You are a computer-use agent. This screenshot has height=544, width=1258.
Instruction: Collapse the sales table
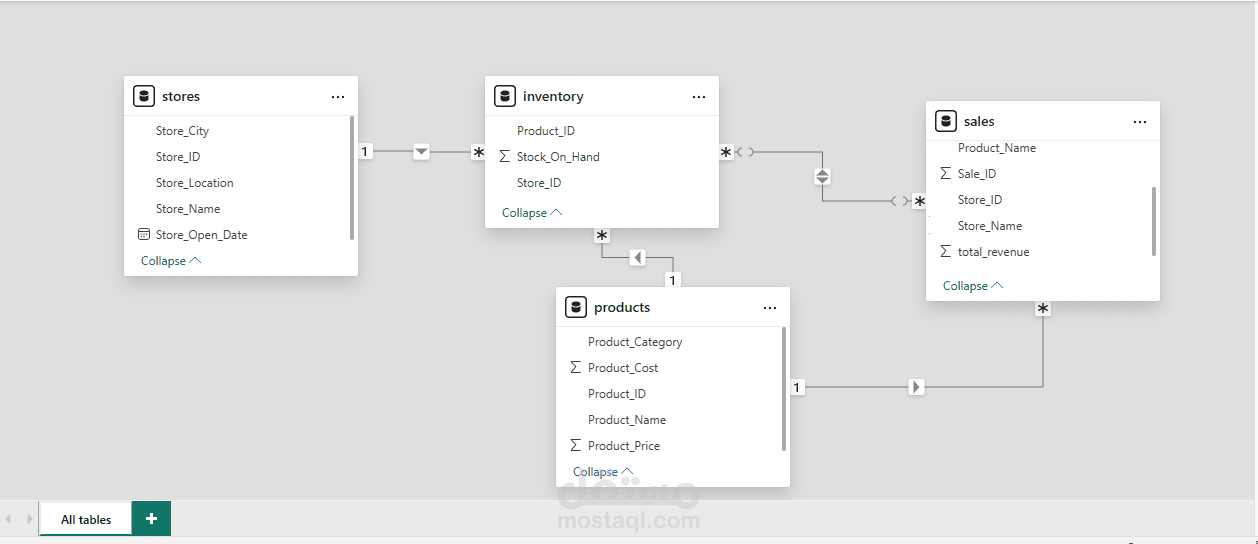(973, 286)
